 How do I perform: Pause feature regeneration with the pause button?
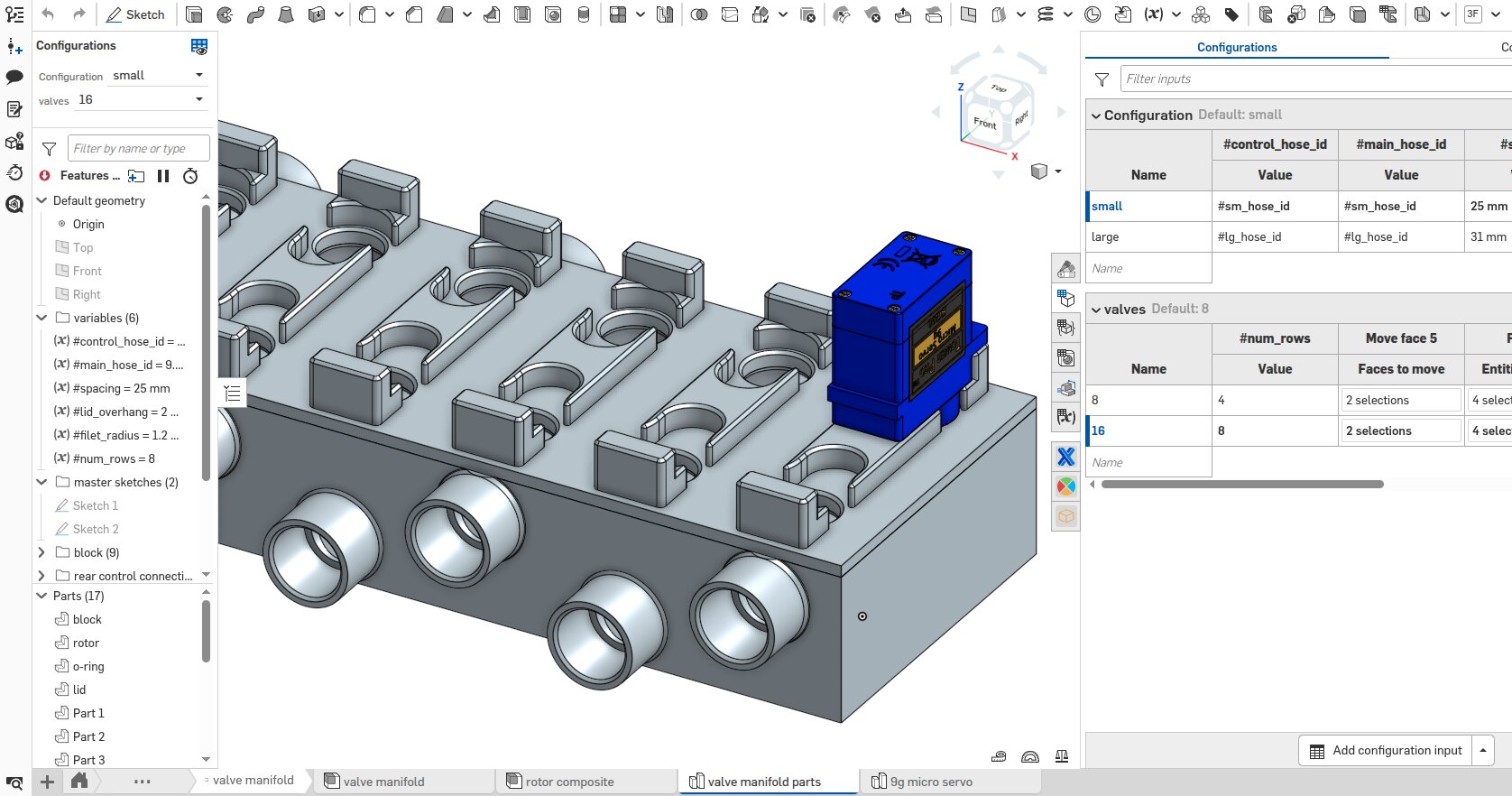coord(163,176)
